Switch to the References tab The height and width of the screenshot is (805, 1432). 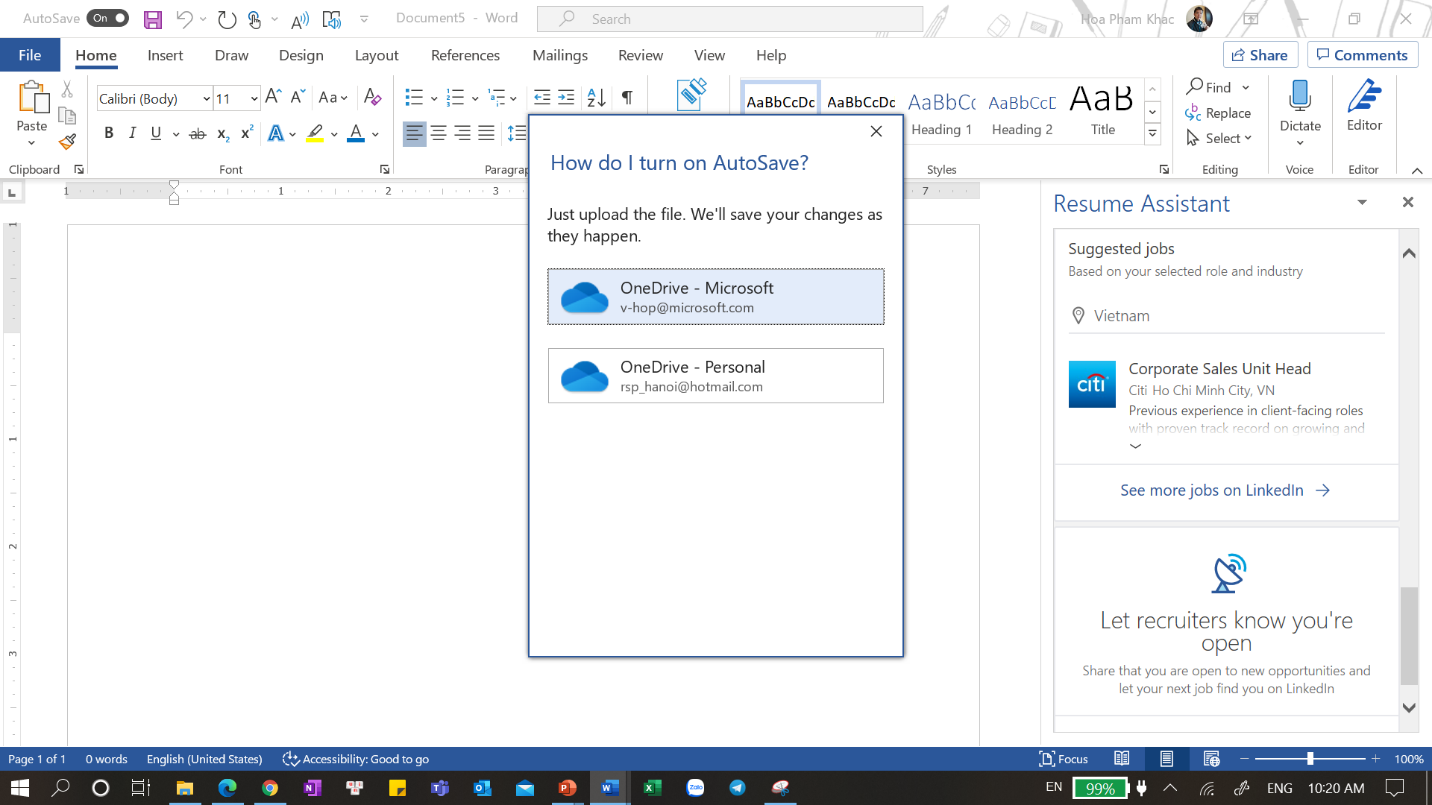[x=465, y=55]
